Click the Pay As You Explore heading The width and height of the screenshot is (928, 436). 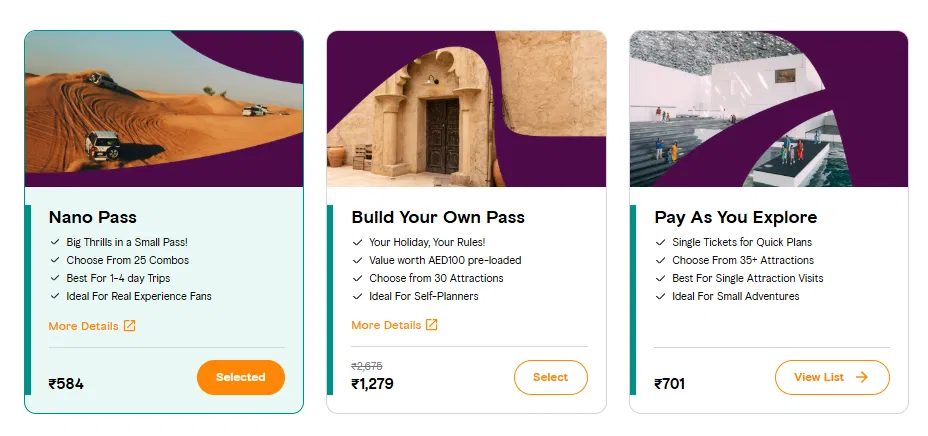[735, 217]
